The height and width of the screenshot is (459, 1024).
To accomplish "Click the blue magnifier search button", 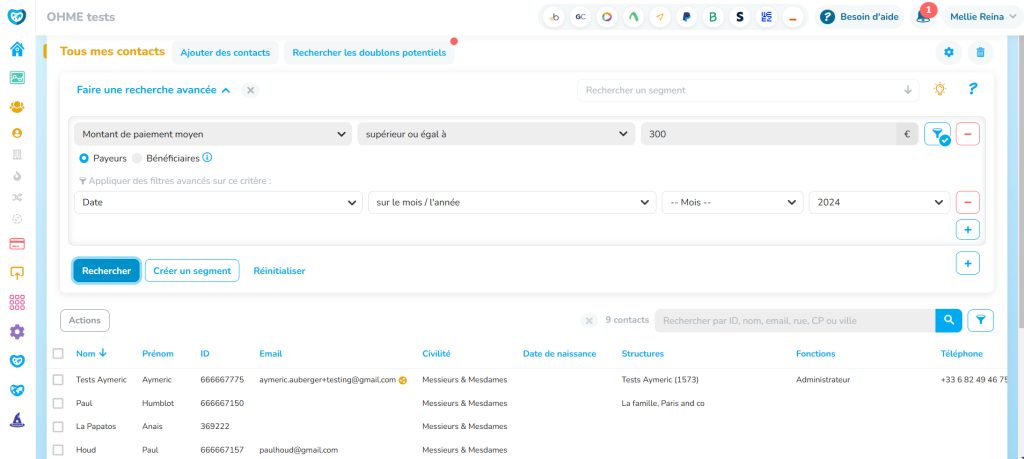I will click(948, 320).
